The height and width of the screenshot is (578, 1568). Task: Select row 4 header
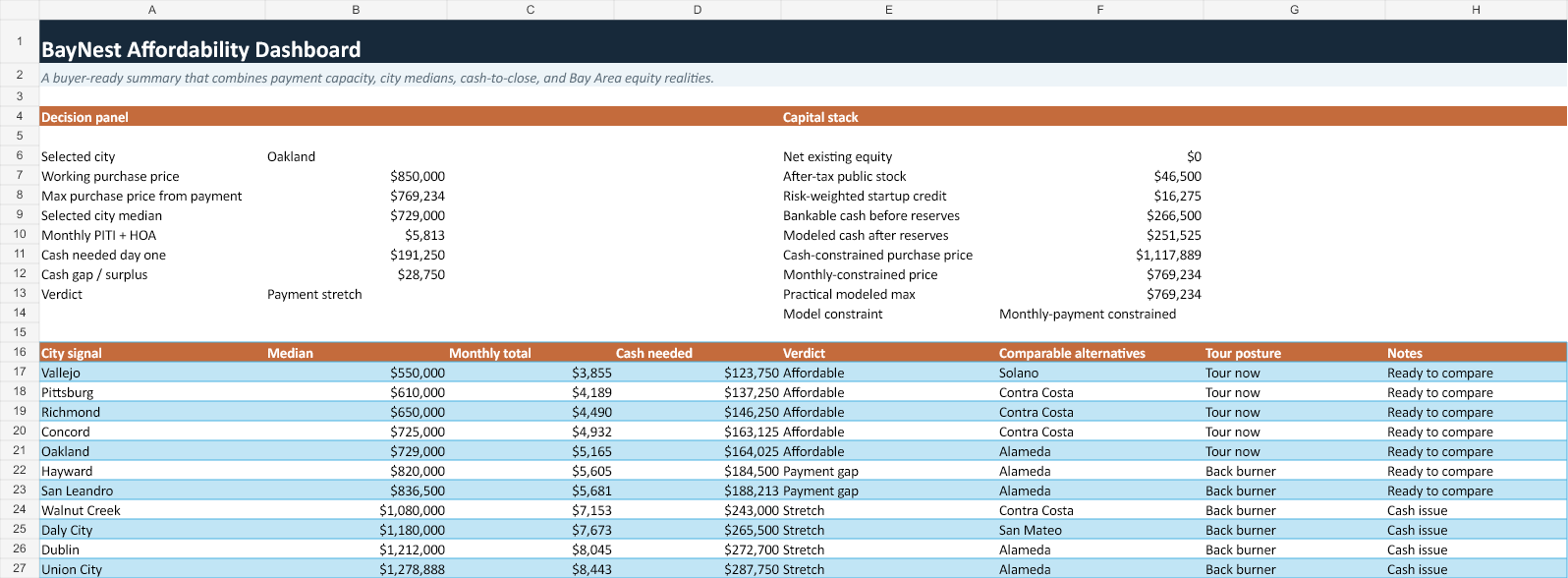(x=20, y=116)
